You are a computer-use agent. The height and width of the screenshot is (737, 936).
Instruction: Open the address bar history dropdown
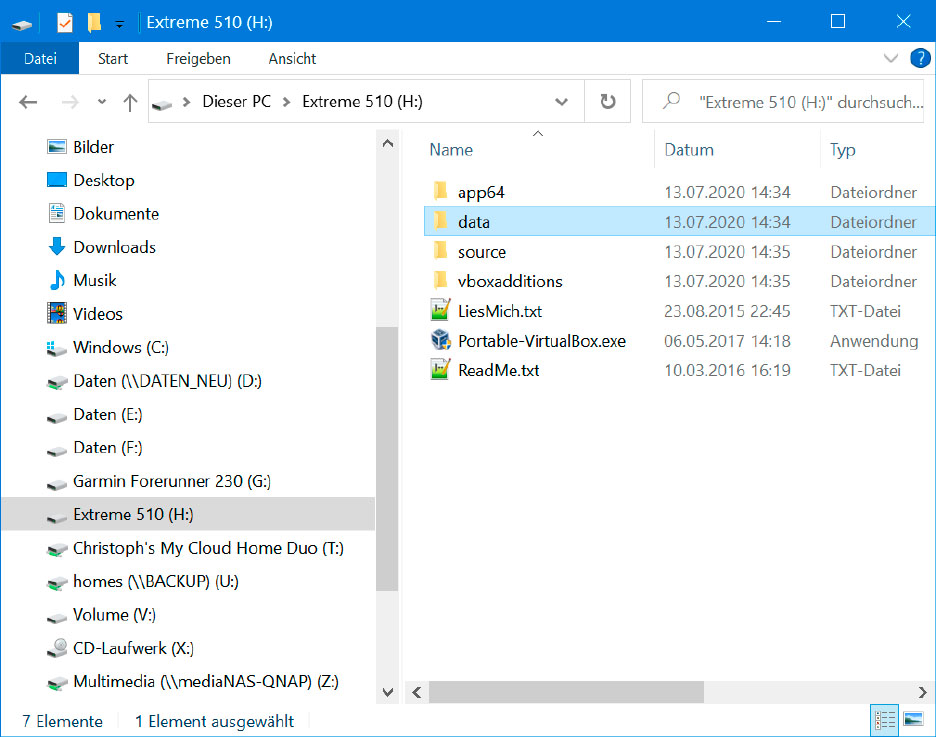point(562,101)
